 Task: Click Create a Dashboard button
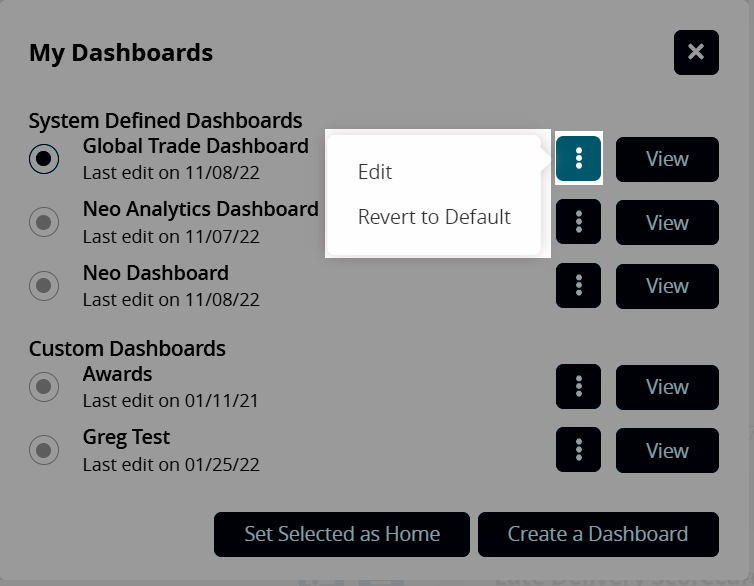(598, 534)
